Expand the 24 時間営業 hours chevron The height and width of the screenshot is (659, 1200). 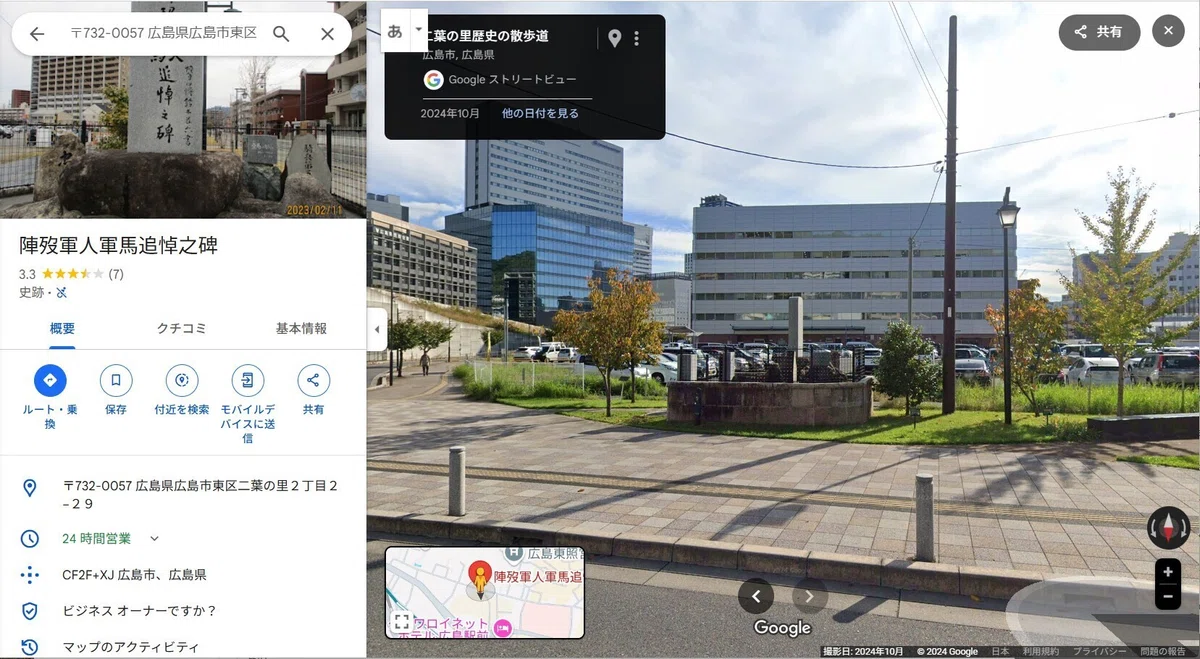click(154, 539)
